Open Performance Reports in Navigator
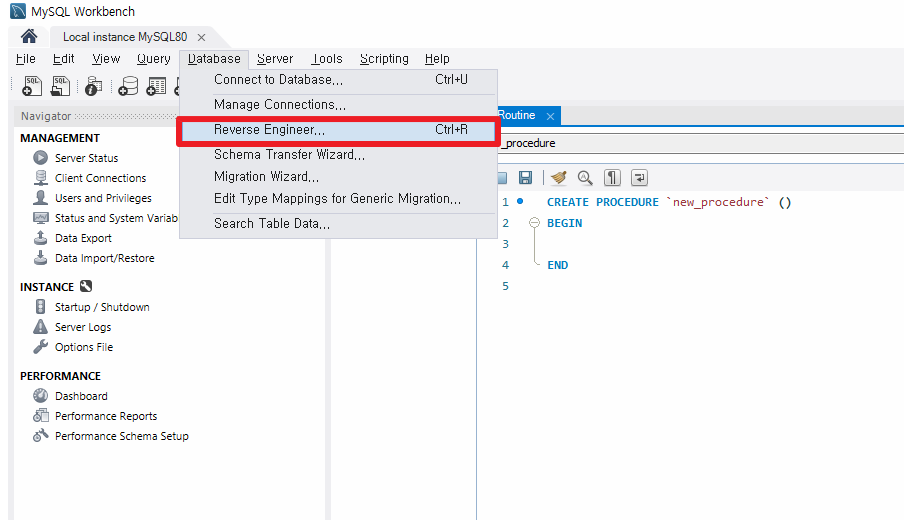 coord(106,416)
